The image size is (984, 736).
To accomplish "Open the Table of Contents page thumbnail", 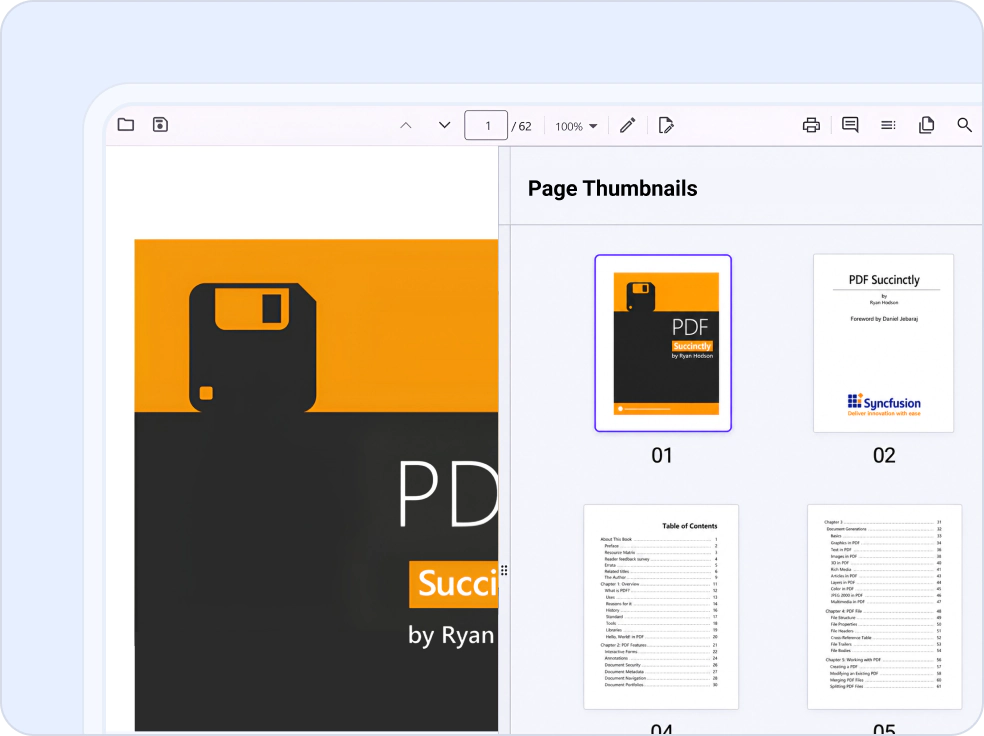I will tap(661, 607).
